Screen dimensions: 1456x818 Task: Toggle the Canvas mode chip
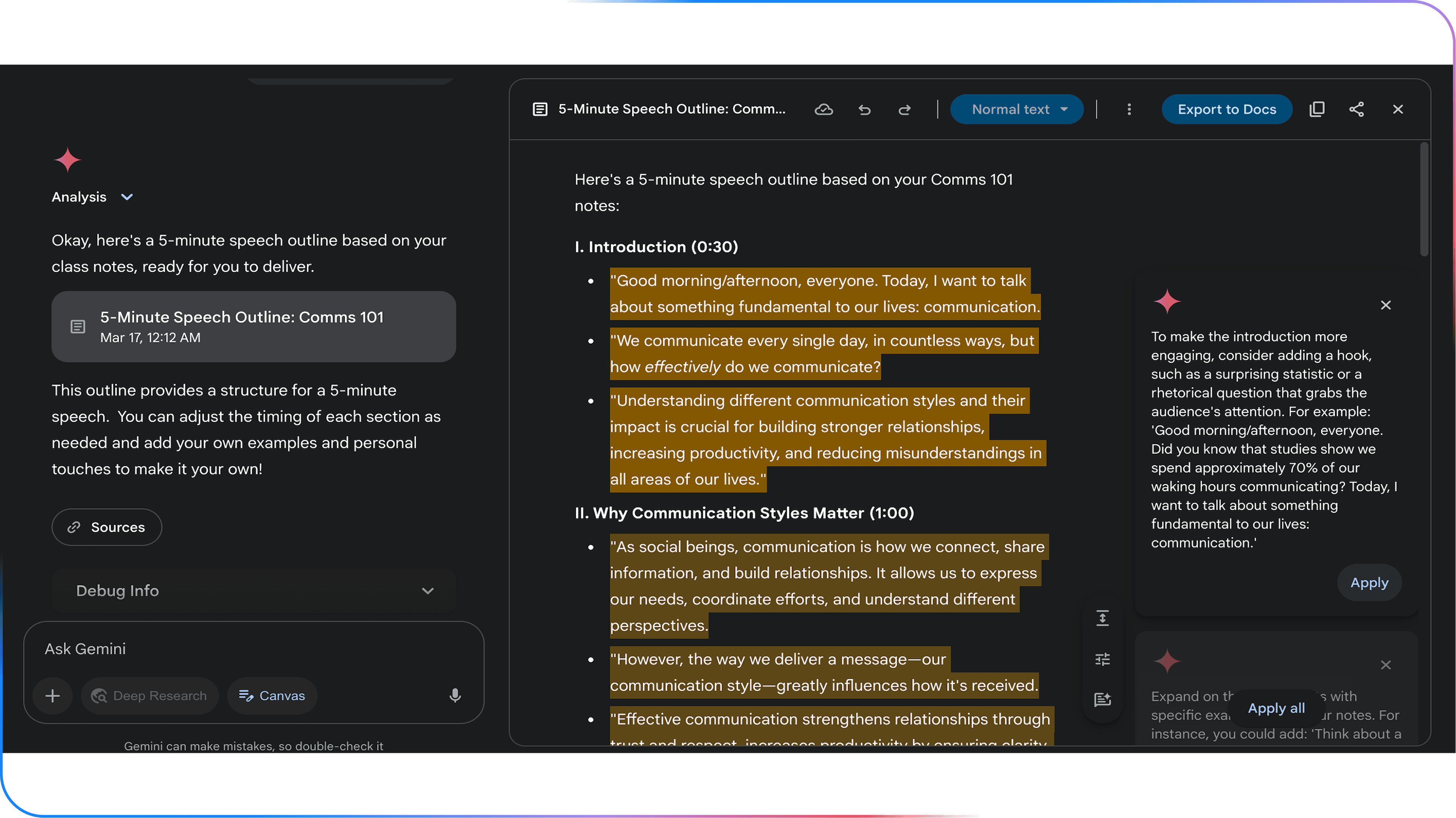pyautogui.click(x=272, y=696)
